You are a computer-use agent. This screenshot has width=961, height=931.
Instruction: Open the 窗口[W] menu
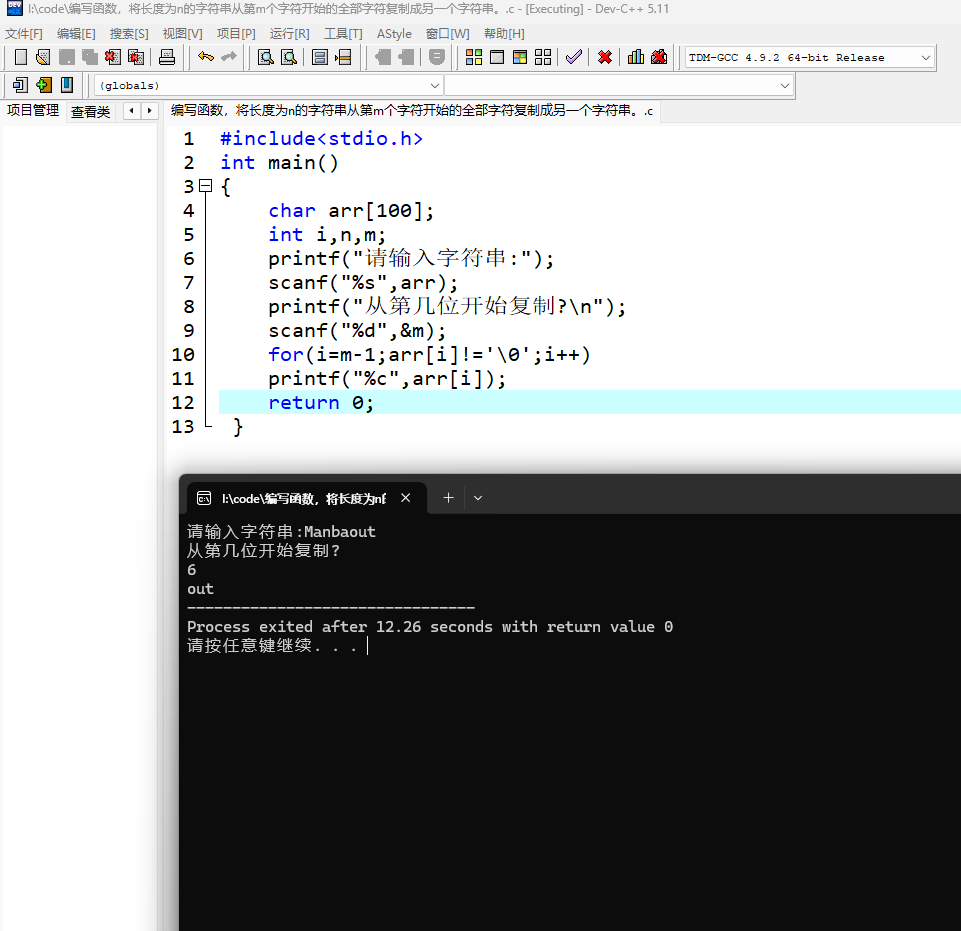coord(447,34)
